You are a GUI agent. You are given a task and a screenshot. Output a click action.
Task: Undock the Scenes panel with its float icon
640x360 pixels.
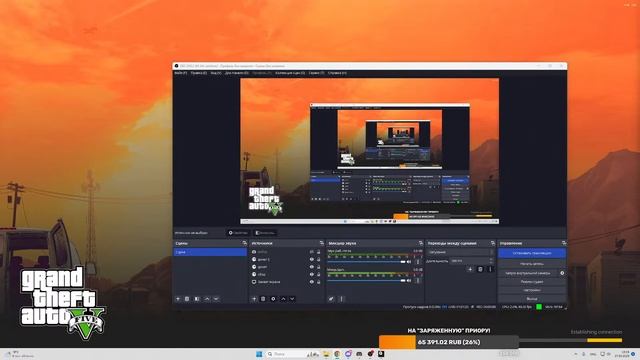pos(244,243)
